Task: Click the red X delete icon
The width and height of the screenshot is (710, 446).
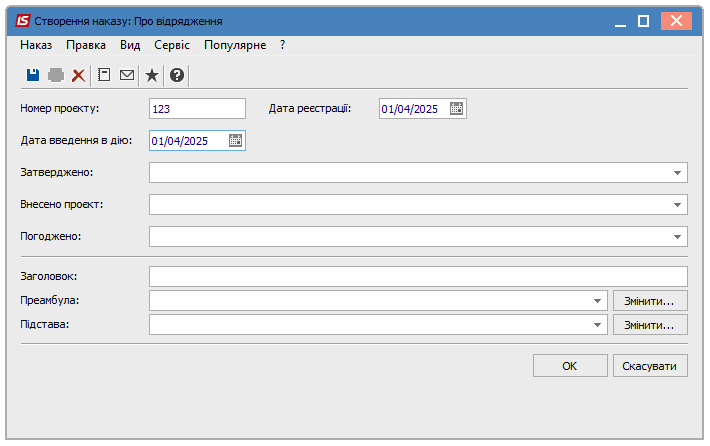Action: click(78, 75)
